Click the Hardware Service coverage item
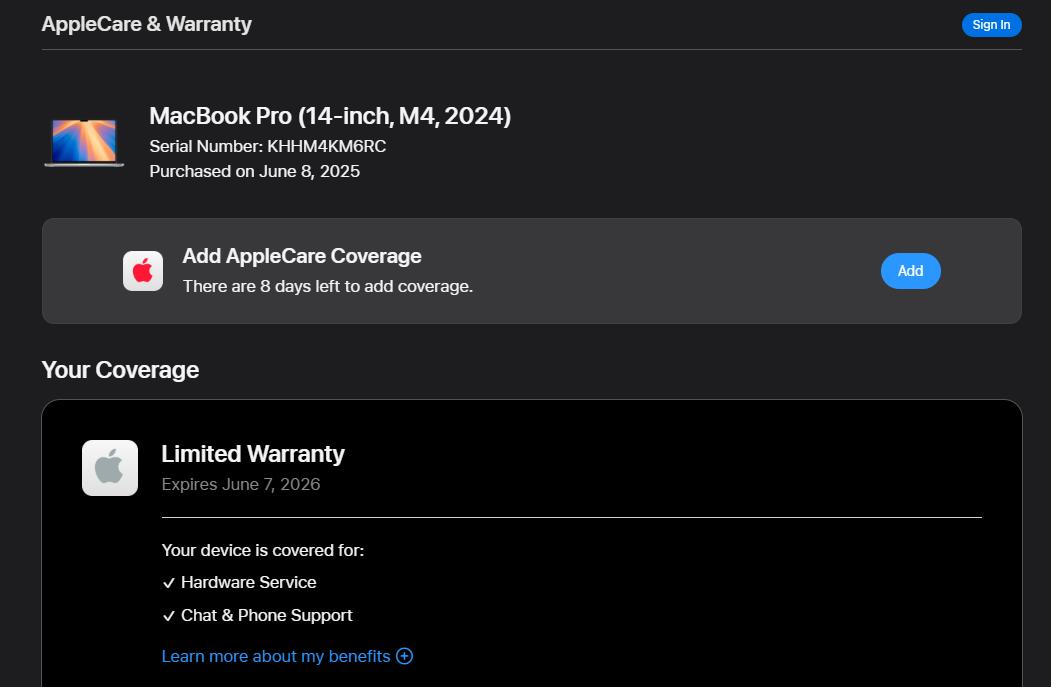Viewport: 1051px width, 687px height. [249, 582]
